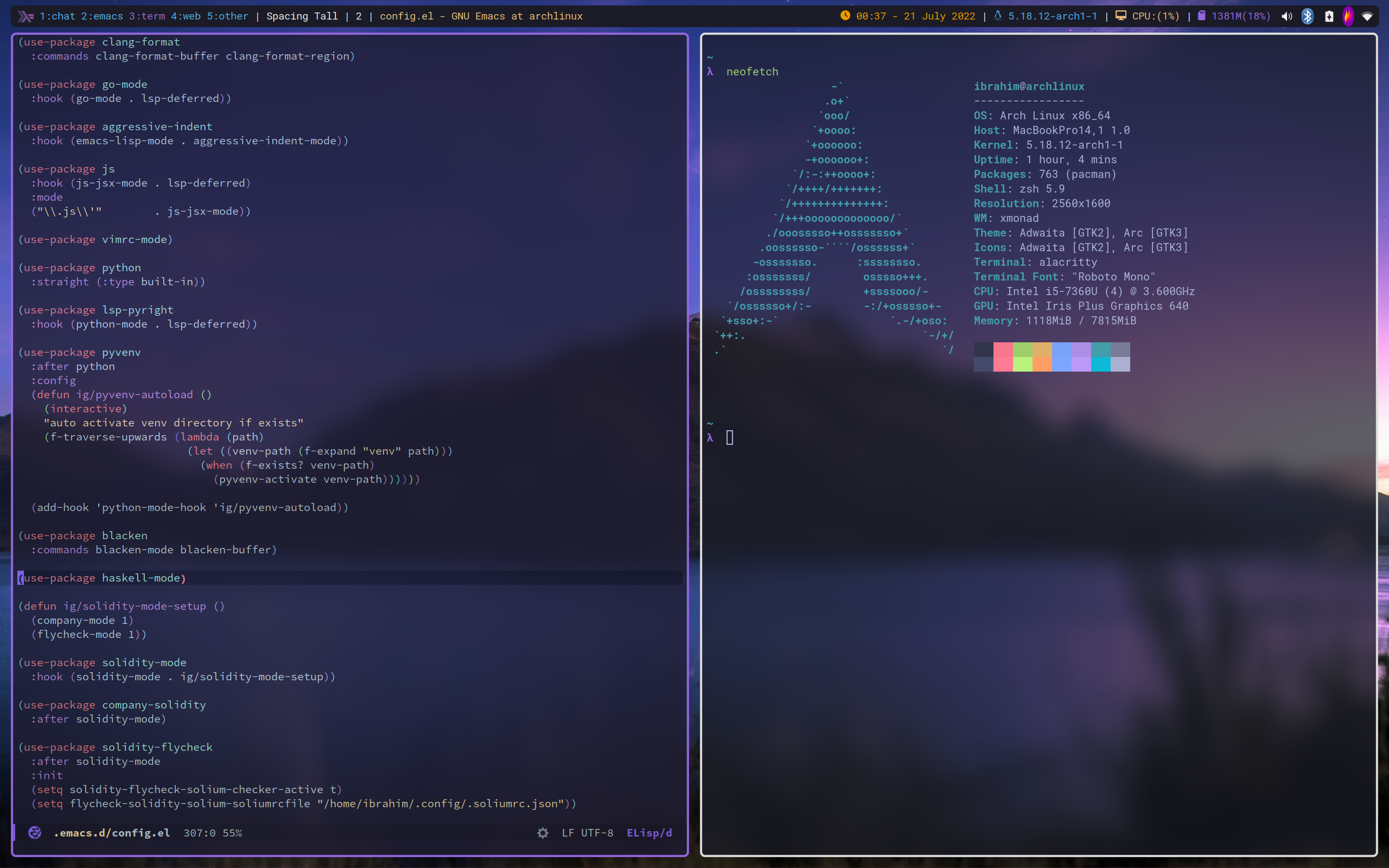Click the Tux penguin kernel icon

click(998, 16)
